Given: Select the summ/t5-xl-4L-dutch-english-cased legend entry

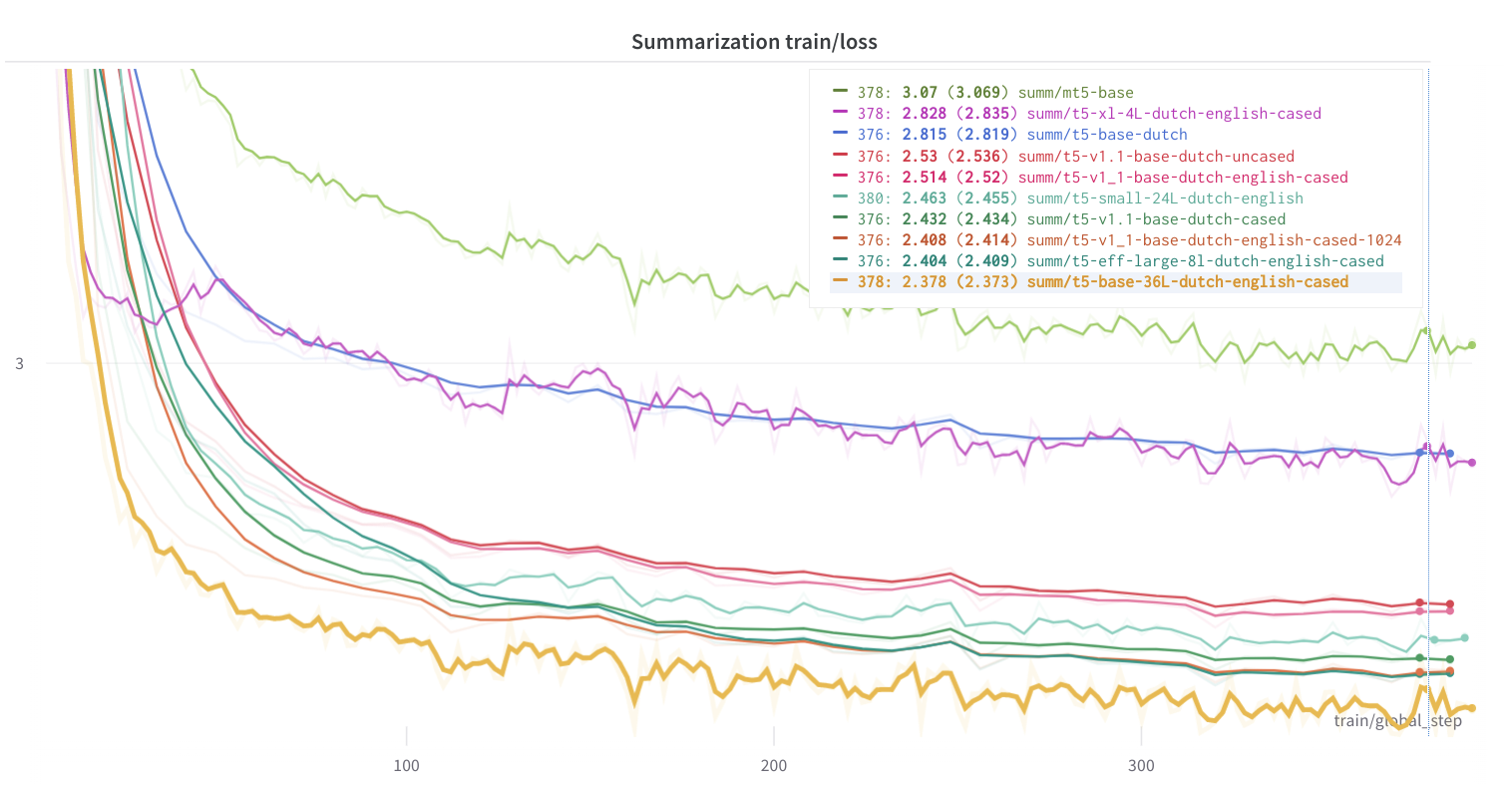Looking at the screenshot, I should point(1173,114).
